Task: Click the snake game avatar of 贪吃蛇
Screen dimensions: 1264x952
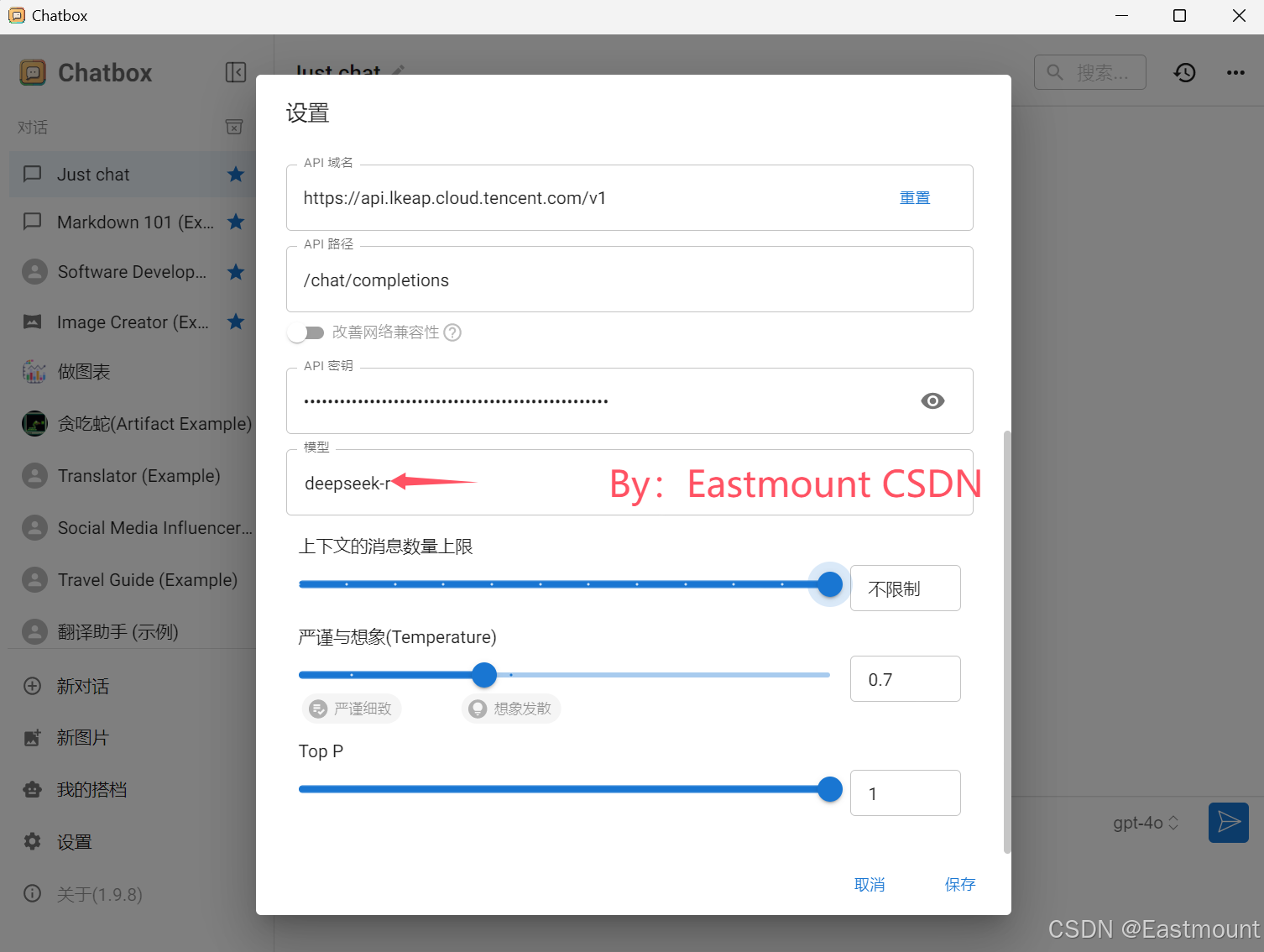Action: [x=34, y=423]
